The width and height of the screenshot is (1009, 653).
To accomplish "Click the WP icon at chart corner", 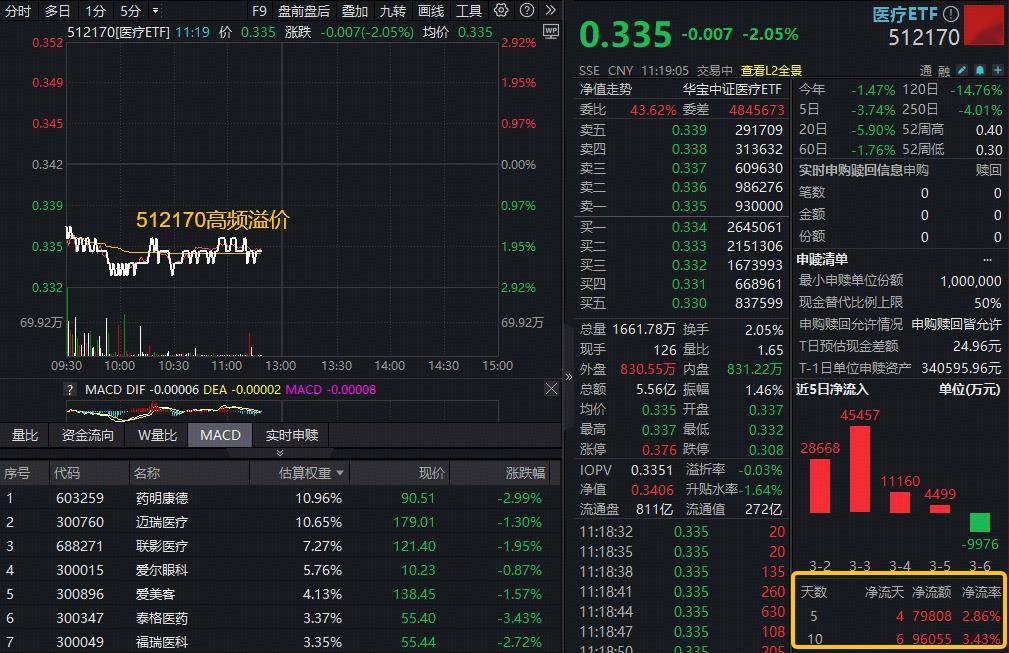I will click(x=550, y=31).
